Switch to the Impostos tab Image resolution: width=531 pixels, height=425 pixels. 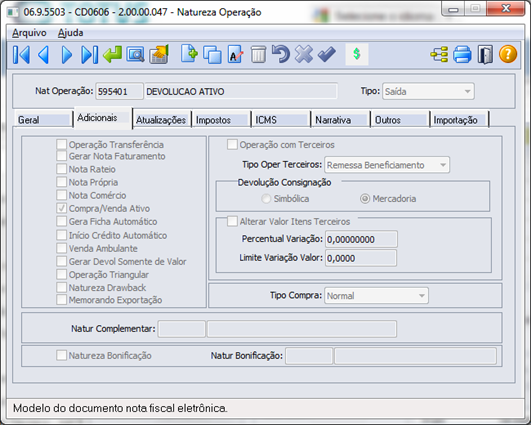221,120
